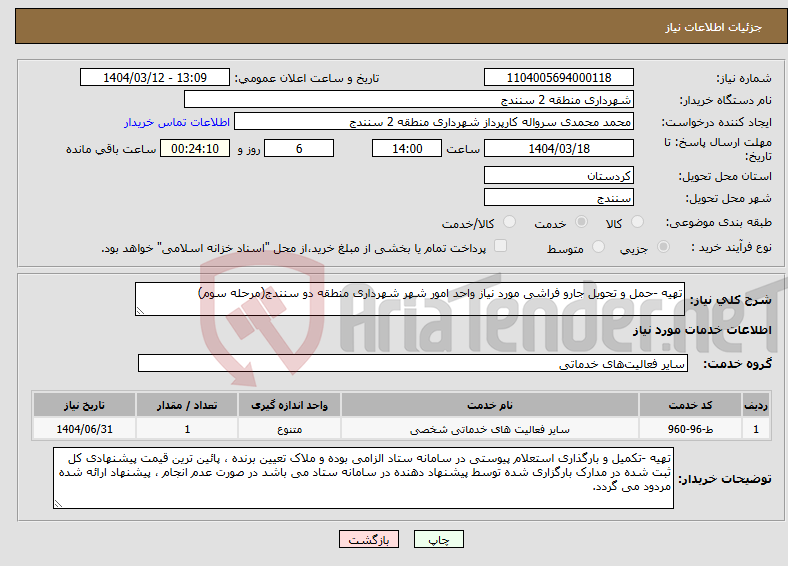Click the unit cell متنوع

(x=289, y=429)
